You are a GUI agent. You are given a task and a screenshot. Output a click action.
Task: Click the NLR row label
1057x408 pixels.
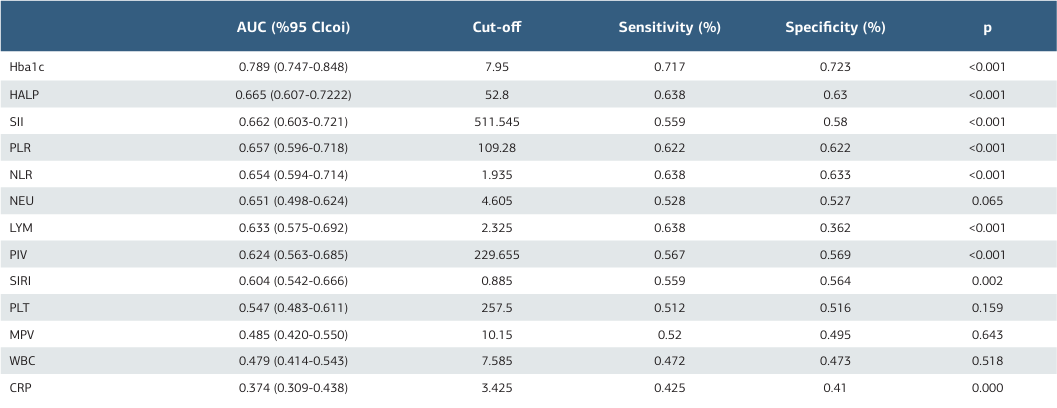[x=20, y=174]
